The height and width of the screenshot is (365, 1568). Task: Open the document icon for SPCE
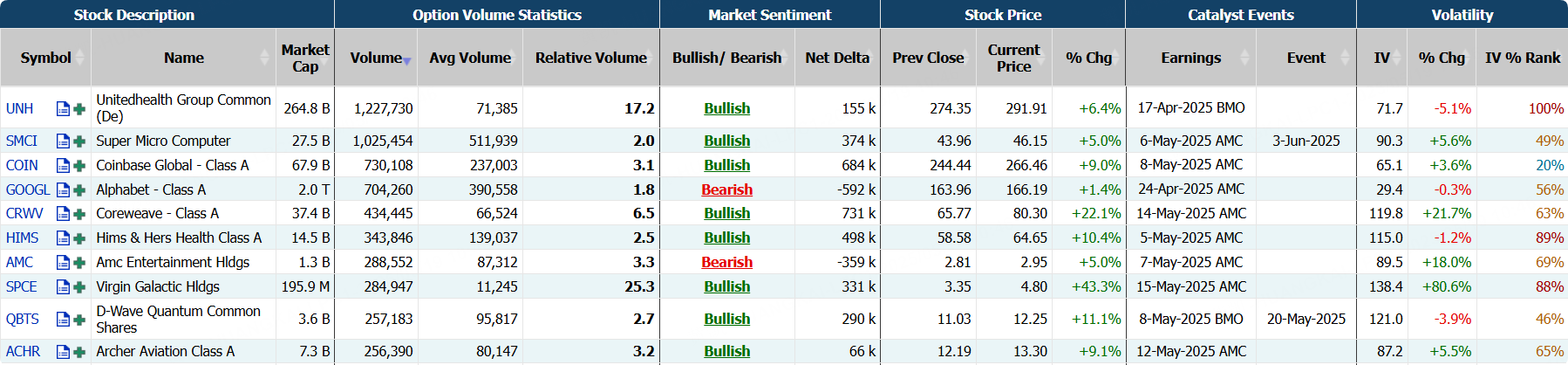(x=63, y=286)
